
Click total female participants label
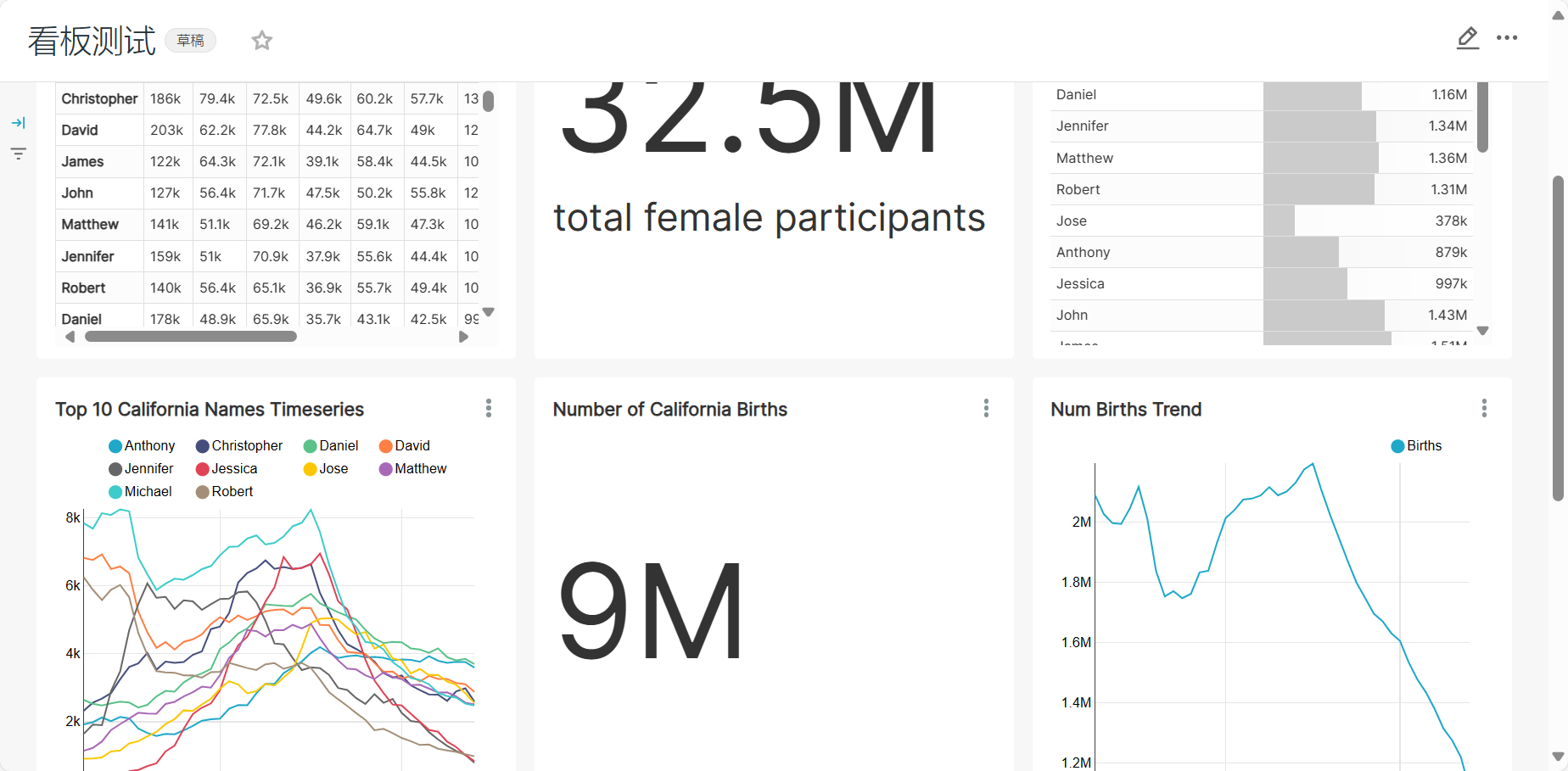(x=769, y=218)
